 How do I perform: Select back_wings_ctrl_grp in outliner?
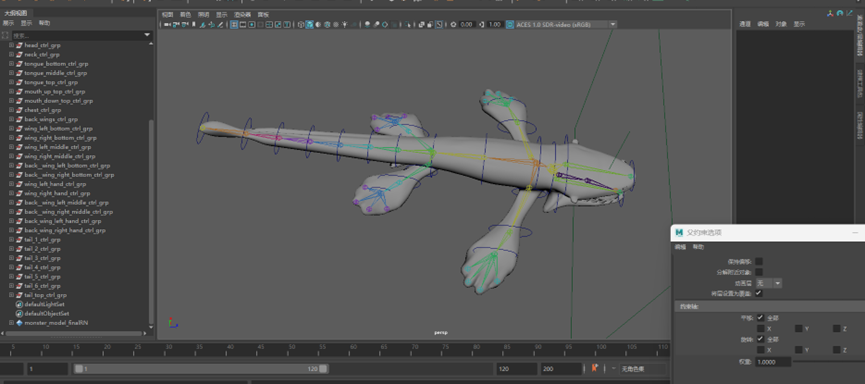51,119
